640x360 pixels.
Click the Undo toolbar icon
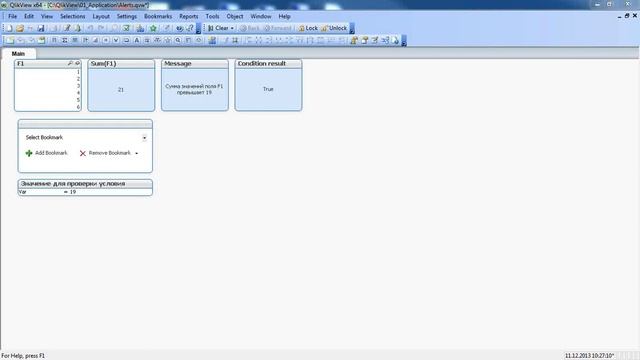[90, 28]
